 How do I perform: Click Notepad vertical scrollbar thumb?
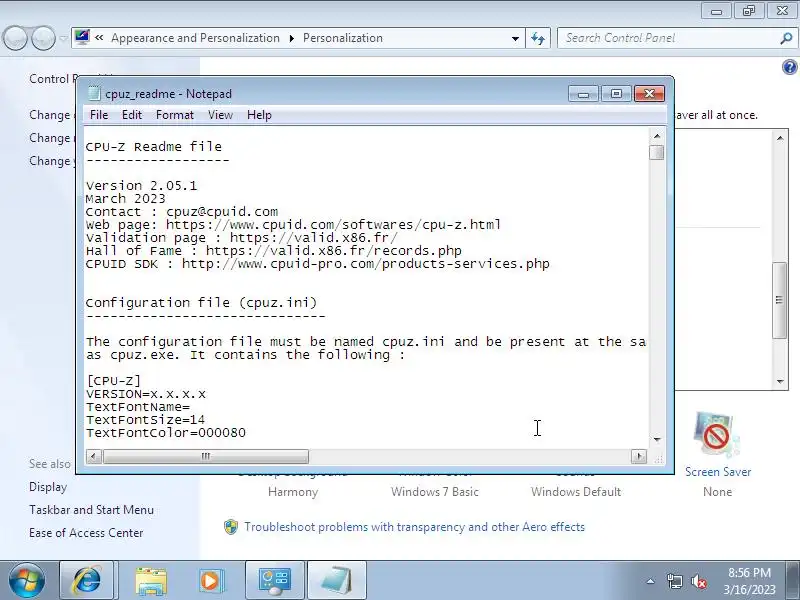657,153
